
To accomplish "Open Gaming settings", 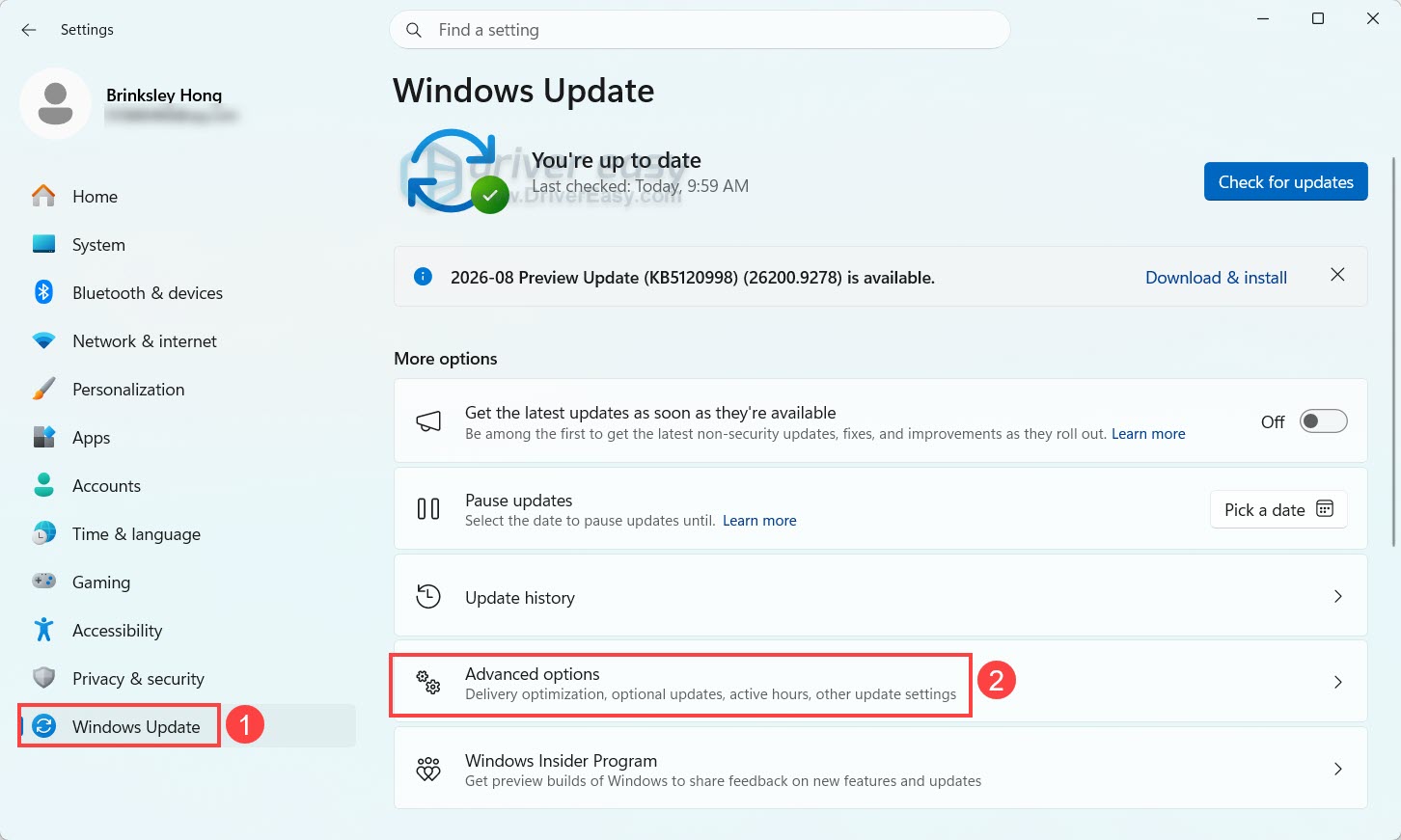I will [187, 582].
